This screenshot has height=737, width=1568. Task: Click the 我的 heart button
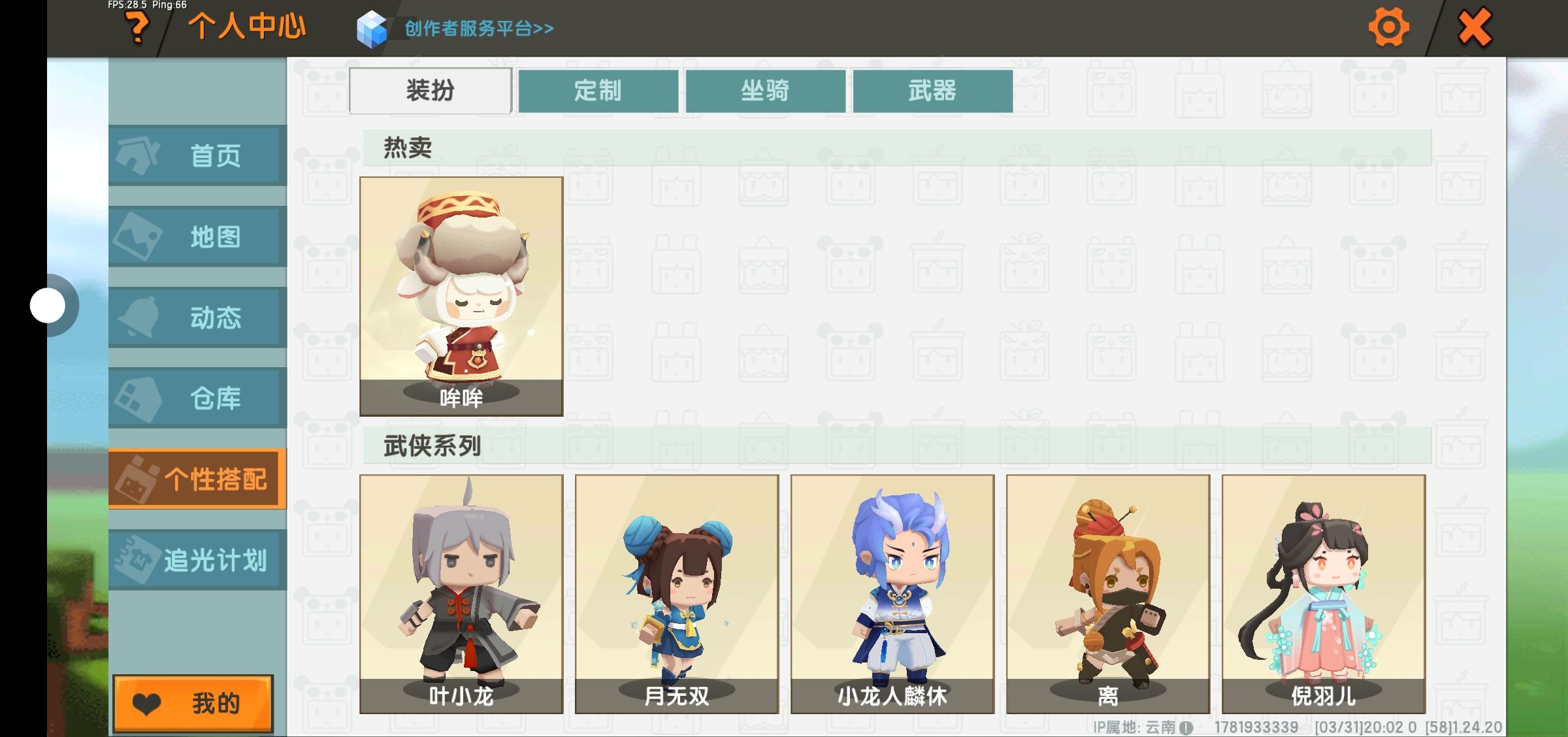tap(193, 704)
